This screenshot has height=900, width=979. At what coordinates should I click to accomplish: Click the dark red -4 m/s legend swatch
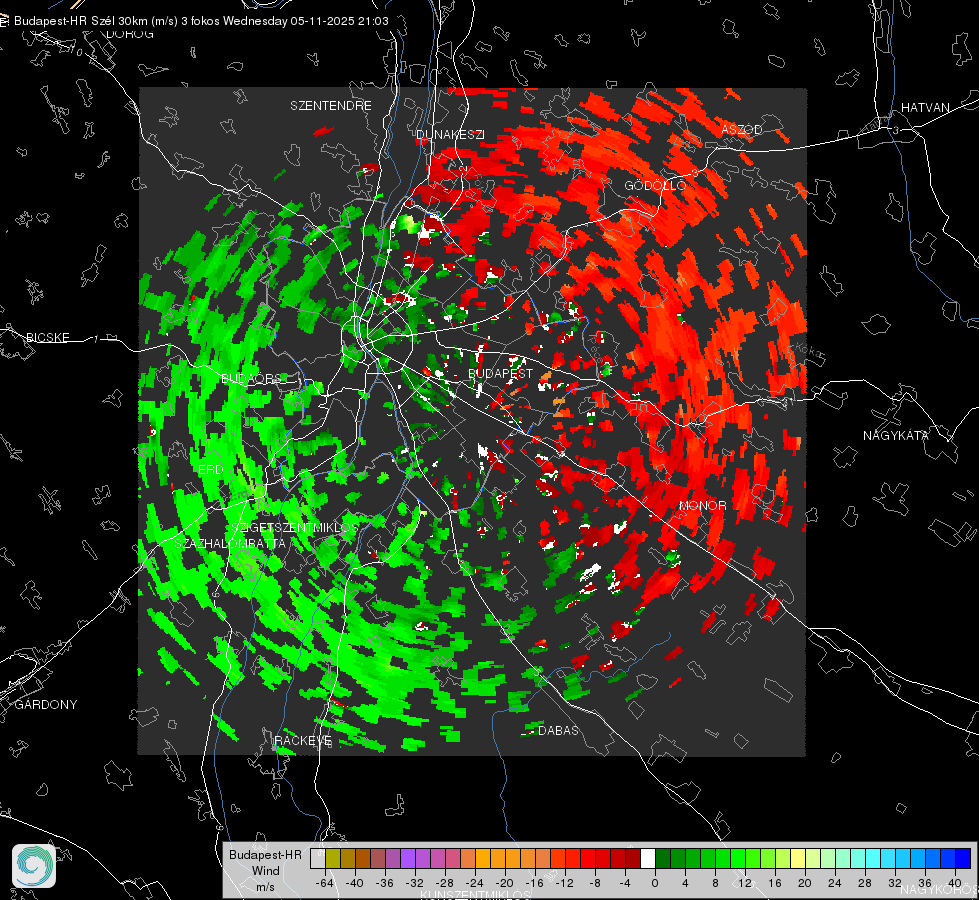pos(633,858)
